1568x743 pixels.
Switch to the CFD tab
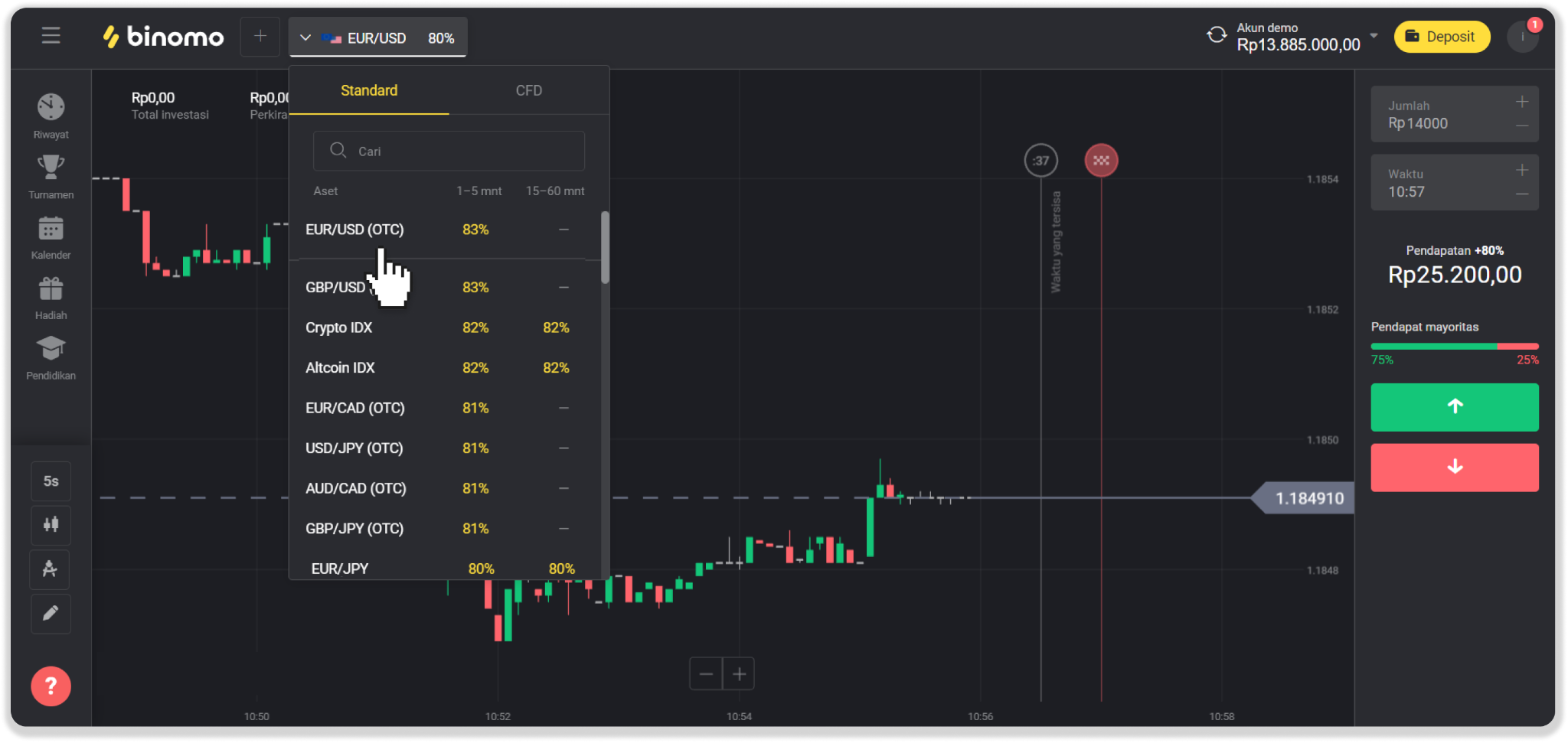[x=528, y=90]
